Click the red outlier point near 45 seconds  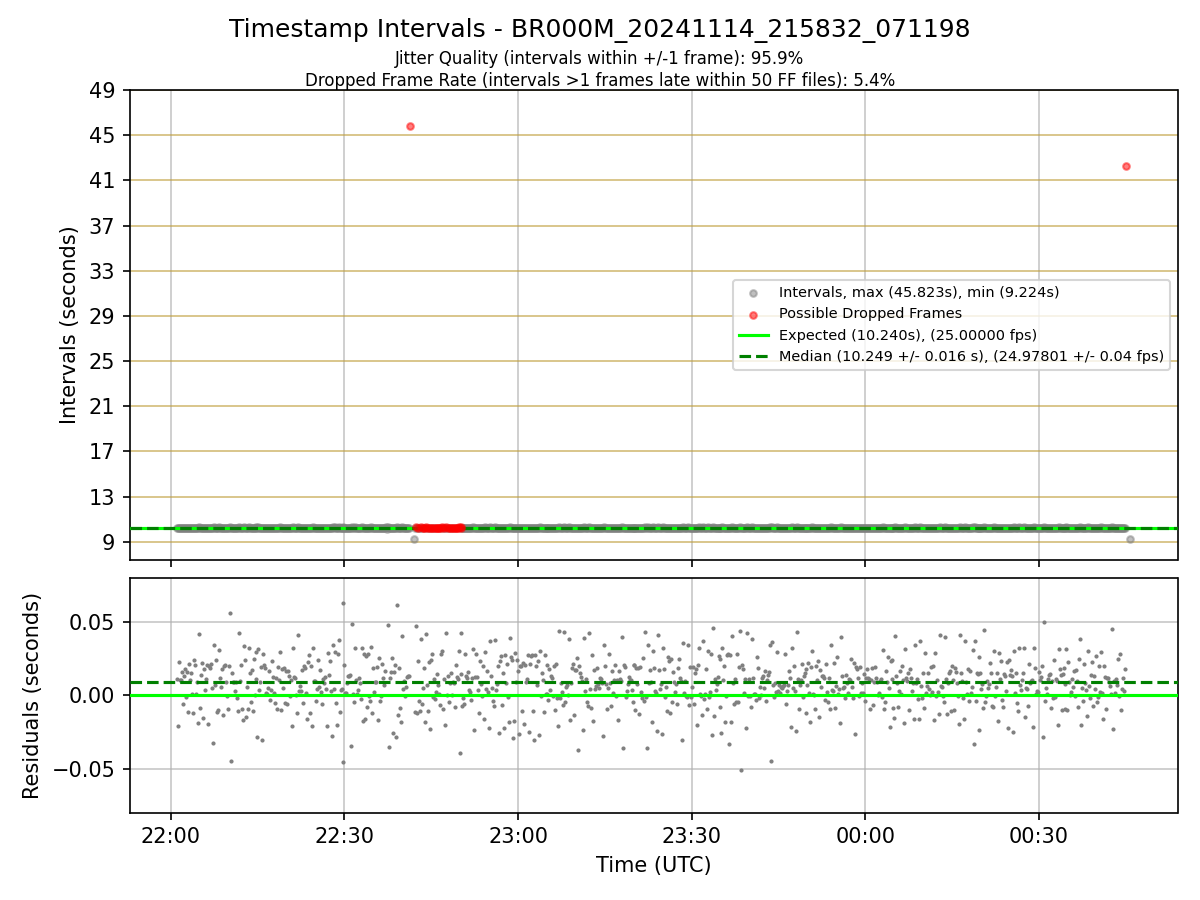click(410, 126)
